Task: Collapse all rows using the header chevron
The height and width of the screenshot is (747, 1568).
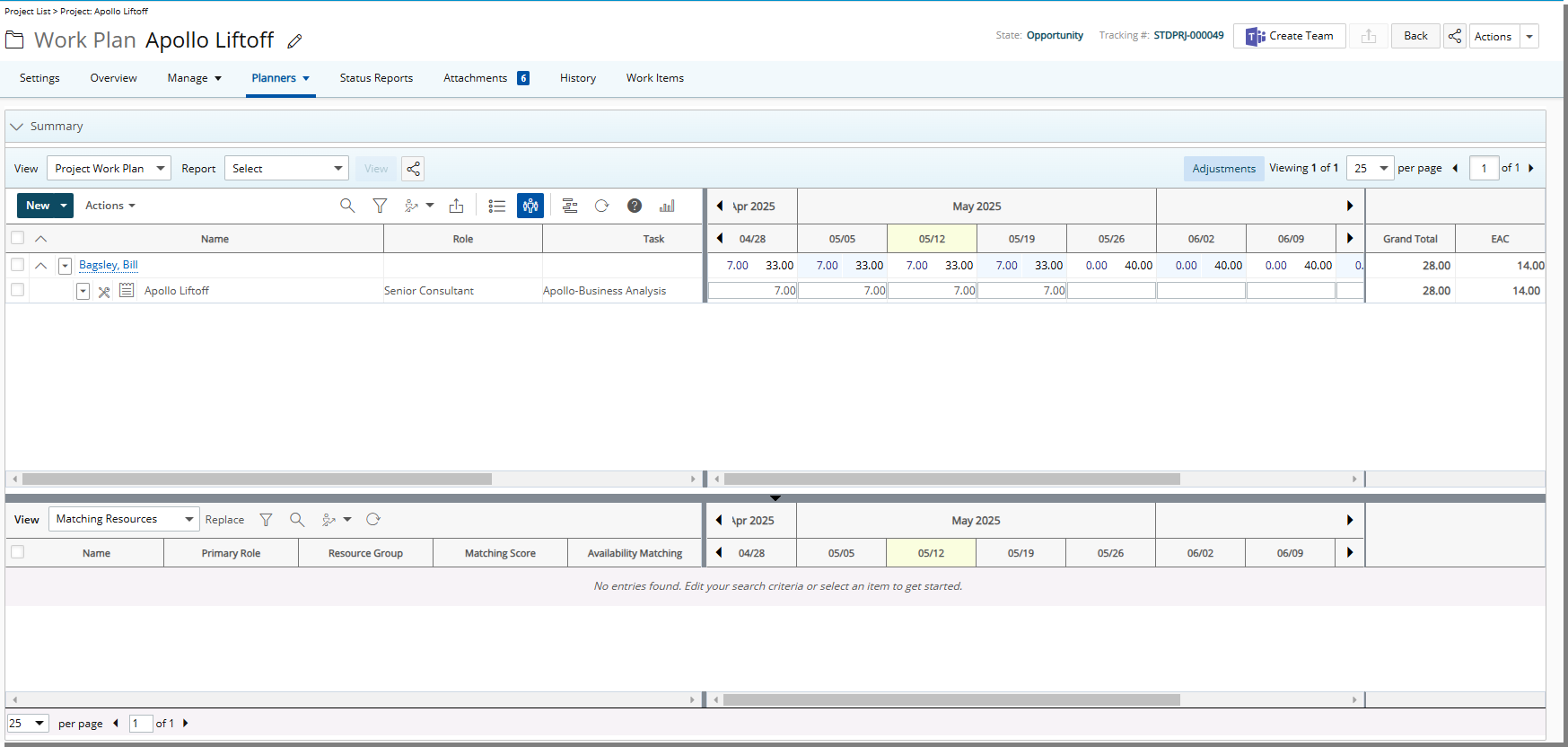Action: [x=40, y=239]
